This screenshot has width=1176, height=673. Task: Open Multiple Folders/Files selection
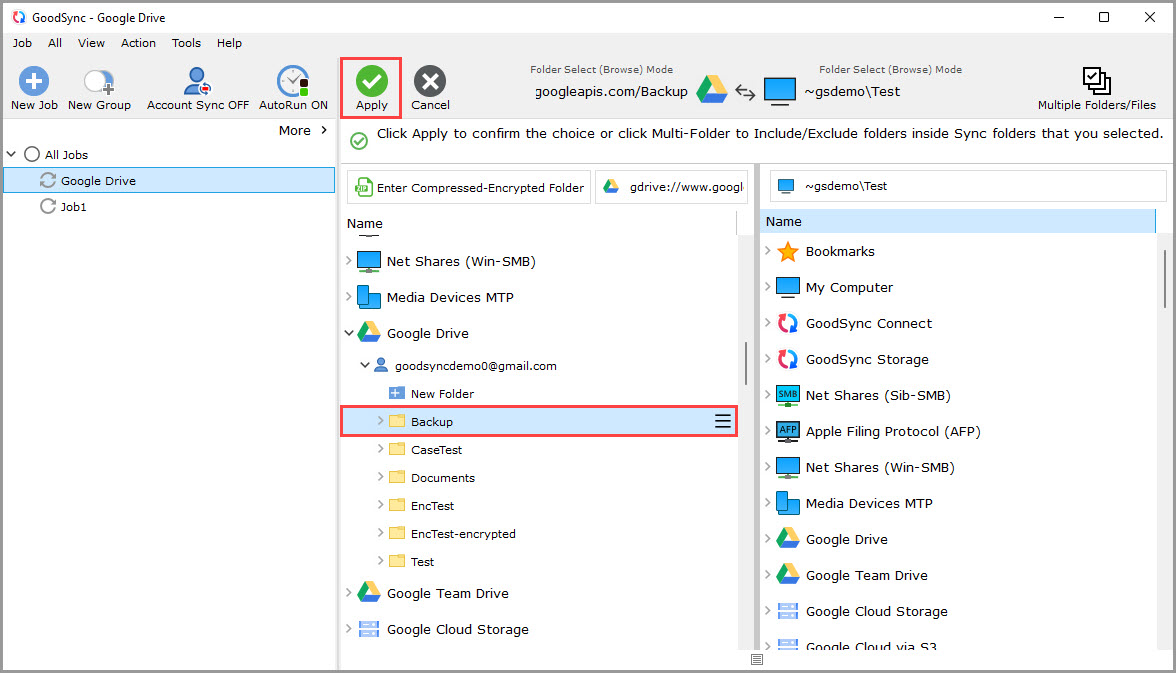[x=1096, y=87]
